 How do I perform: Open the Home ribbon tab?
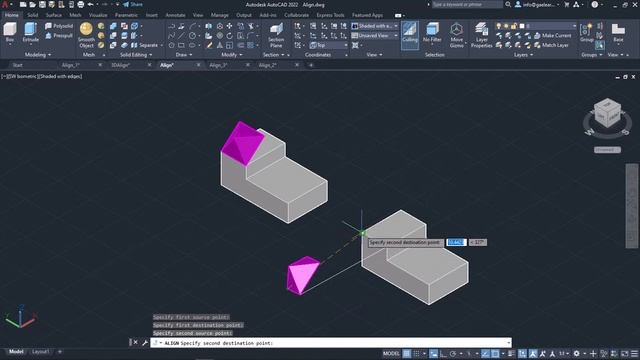click(11, 15)
